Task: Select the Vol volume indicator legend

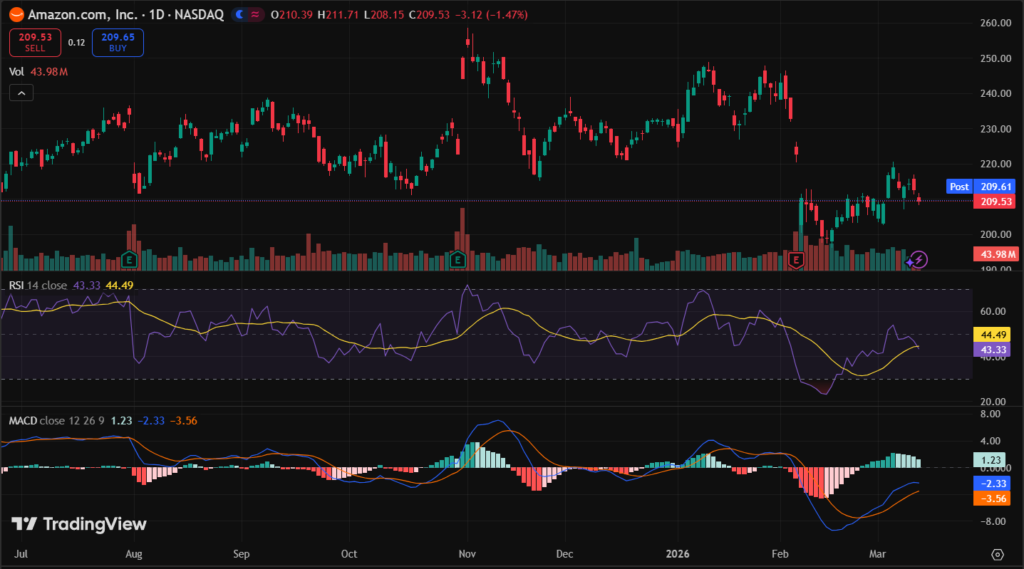Action: (x=17, y=71)
